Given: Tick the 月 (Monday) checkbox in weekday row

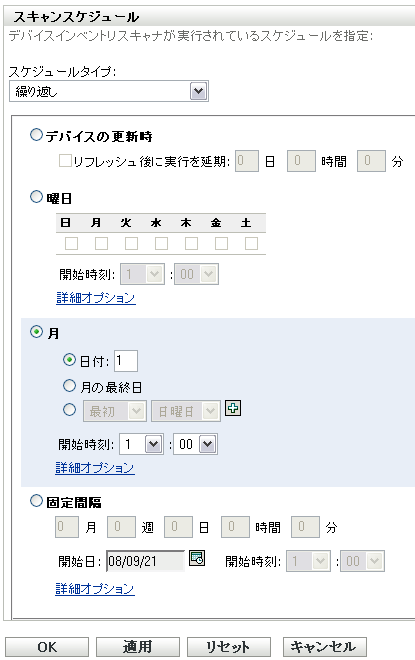Looking at the screenshot, I should pyautogui.click(x=101, y=243).
